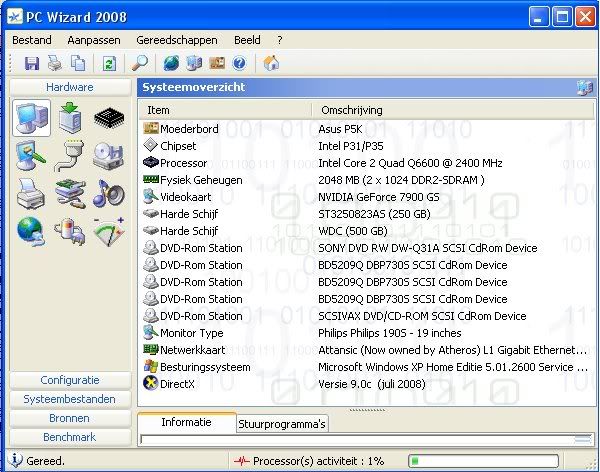Screen dimensions: 600x472
Task: Open the Bestand menu
Action: (32, 40)
